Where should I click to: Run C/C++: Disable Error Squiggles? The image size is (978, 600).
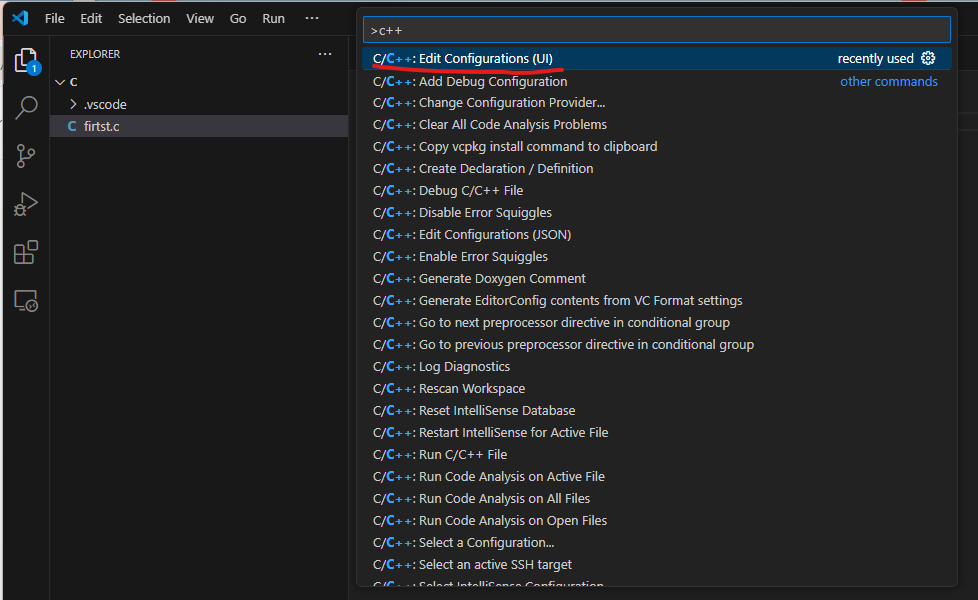point(657,213)
